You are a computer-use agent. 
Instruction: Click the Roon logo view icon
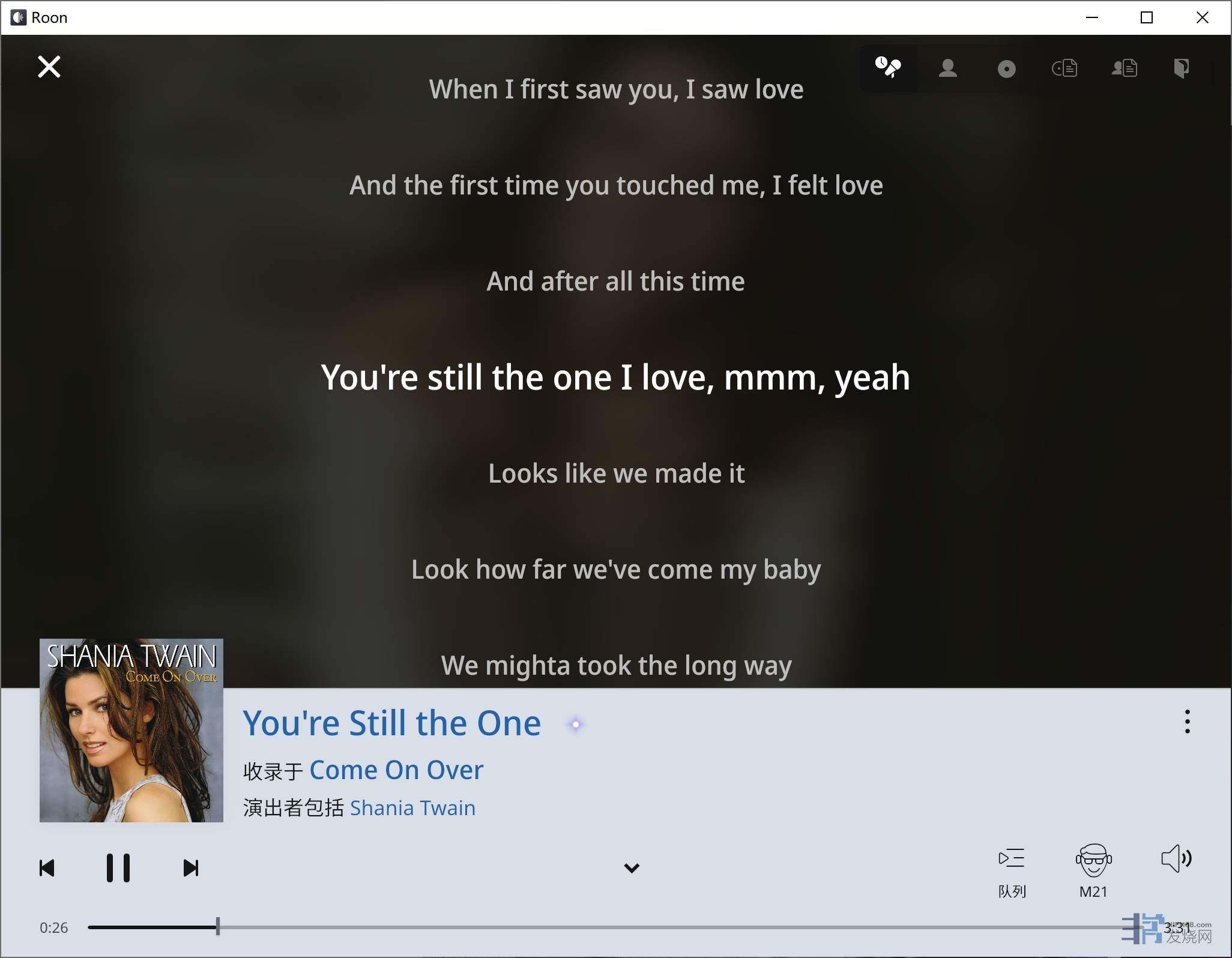click(x=1181, y=68)
